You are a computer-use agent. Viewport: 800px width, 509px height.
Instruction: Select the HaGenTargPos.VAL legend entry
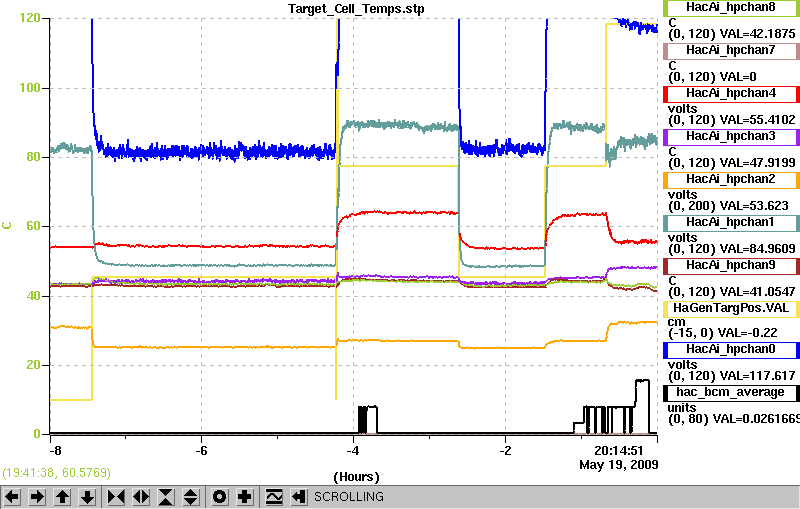[731, 309]
